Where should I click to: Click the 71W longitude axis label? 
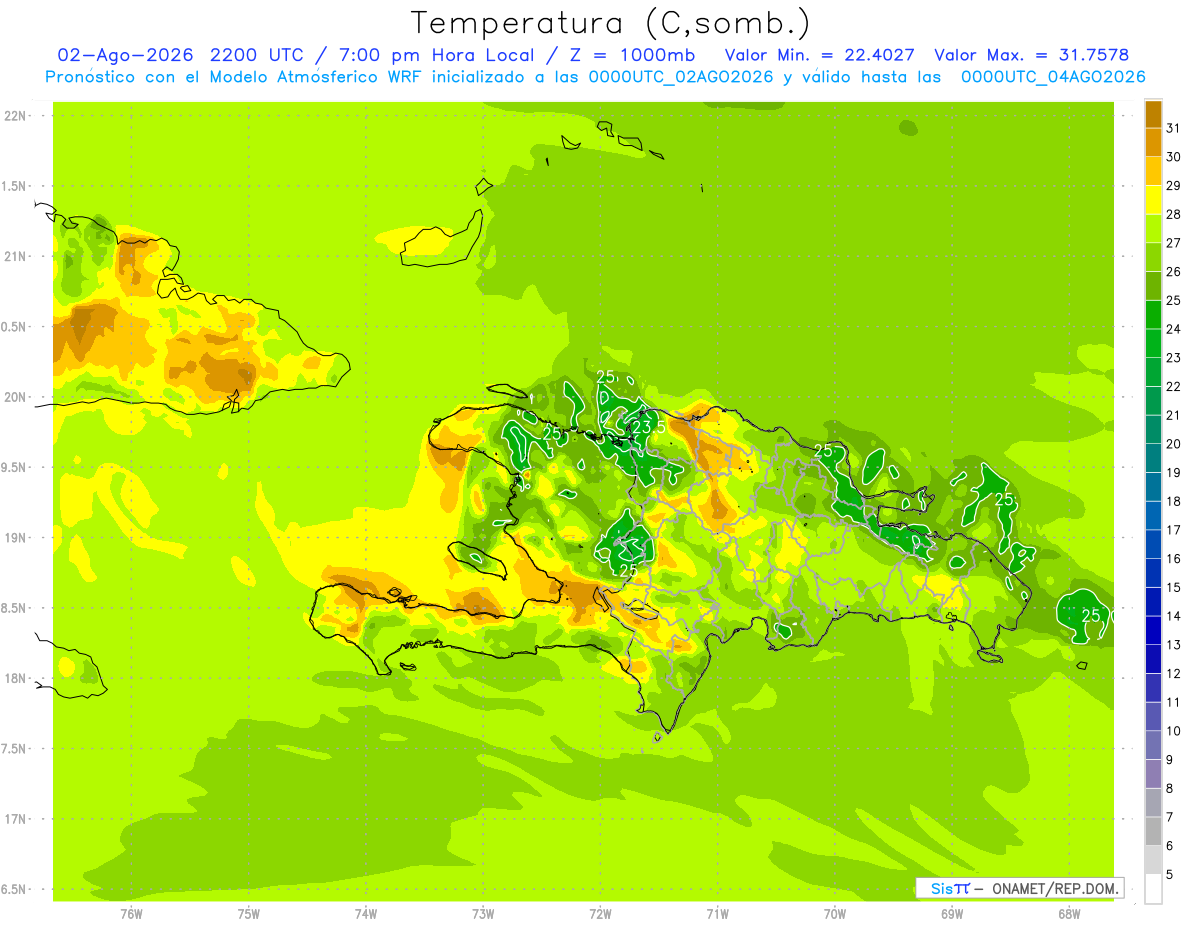tap(717, 914)
